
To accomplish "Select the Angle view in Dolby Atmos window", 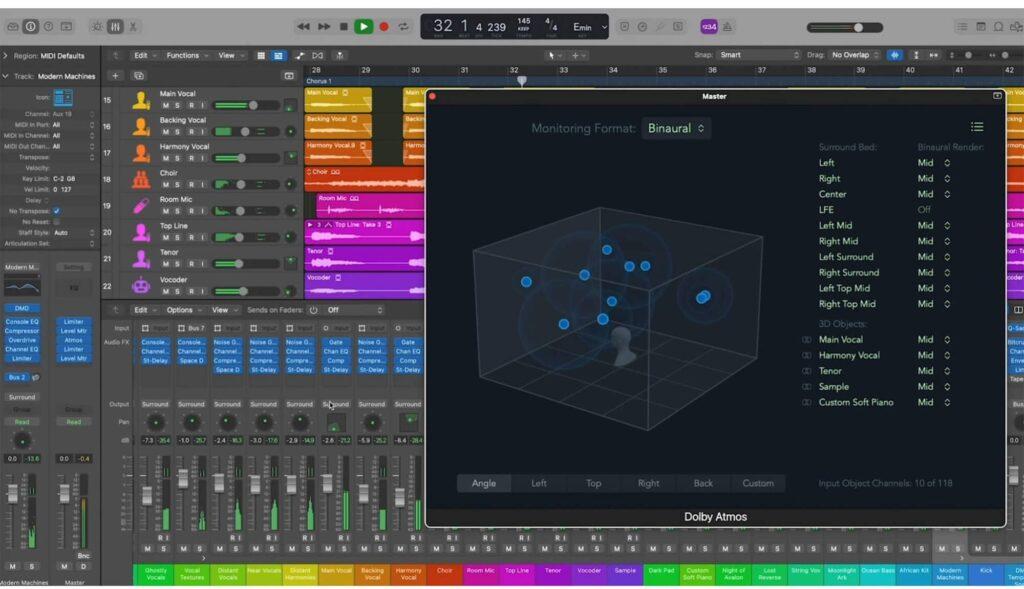I will coord(484,483).
